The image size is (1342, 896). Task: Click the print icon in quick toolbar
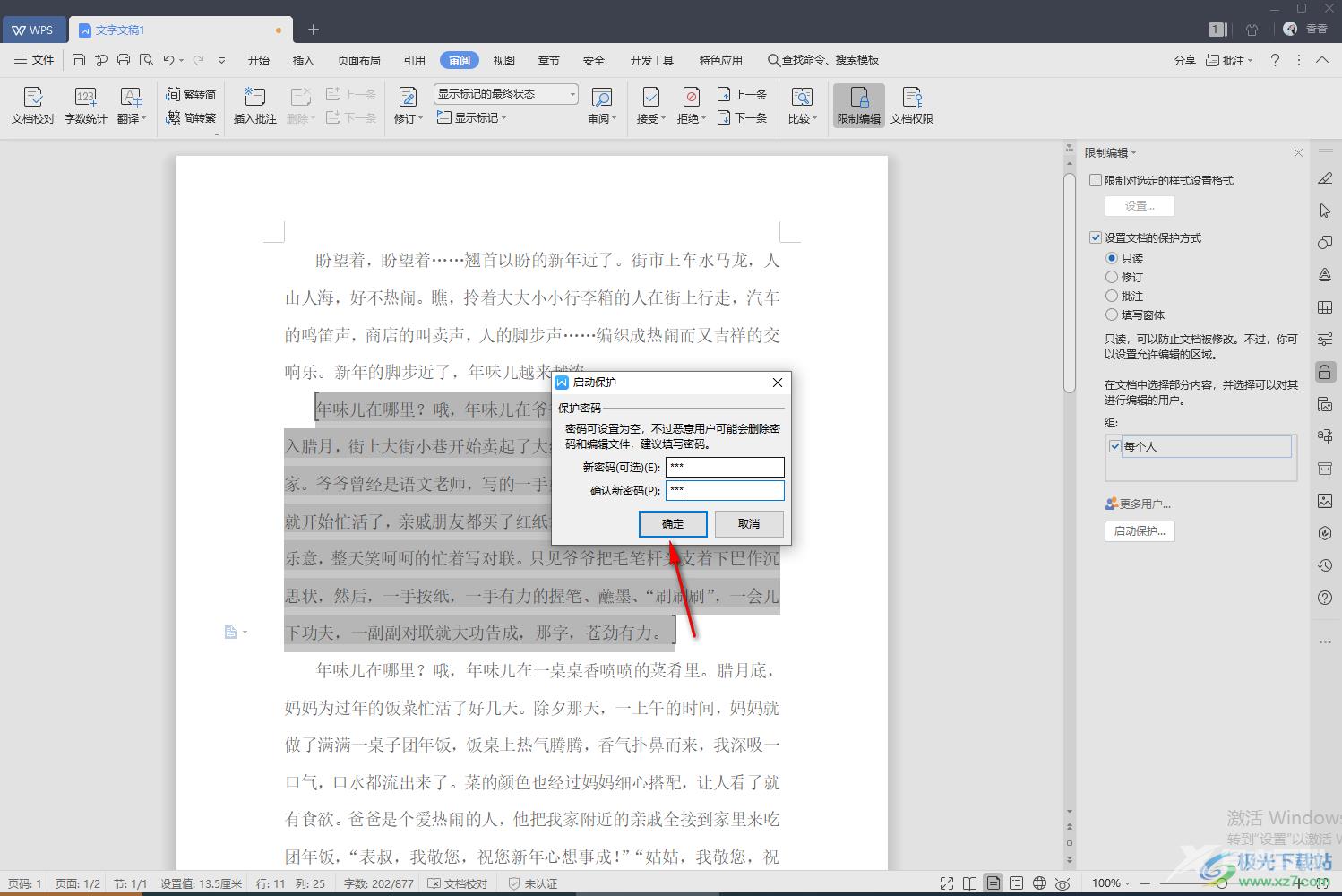[x=124, y=60]
